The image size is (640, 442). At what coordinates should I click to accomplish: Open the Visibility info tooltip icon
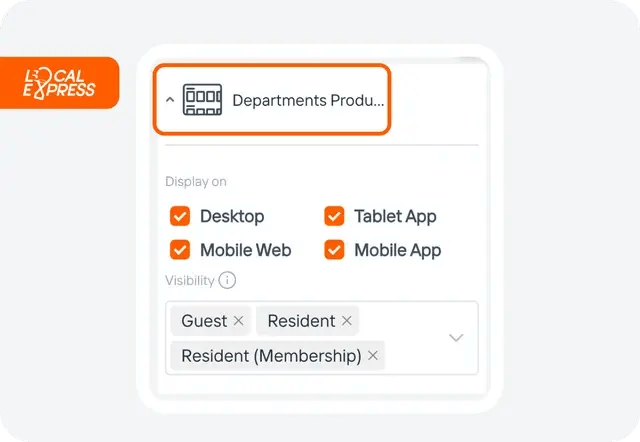pos(227,280)
